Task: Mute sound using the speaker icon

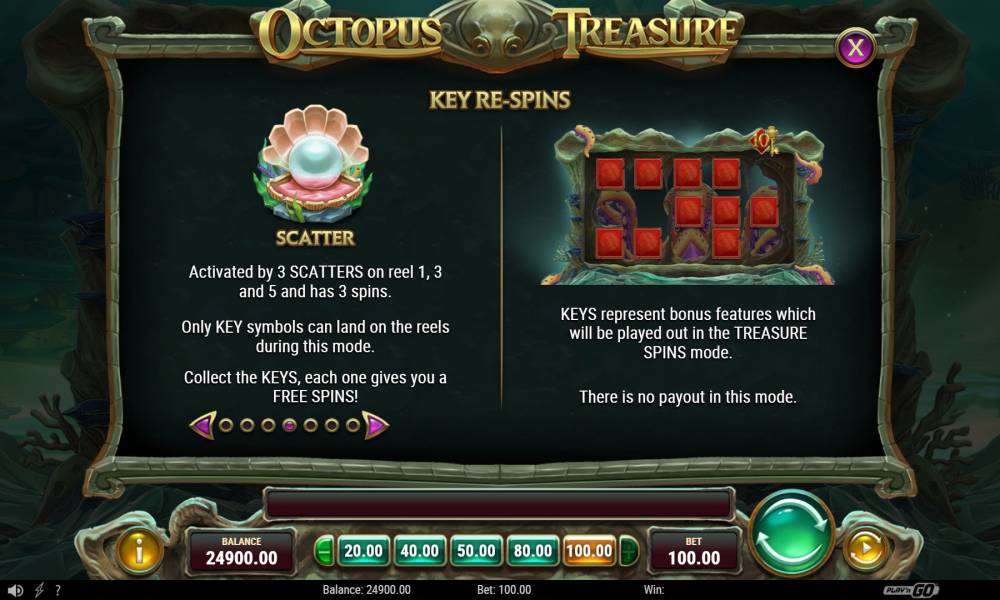Action: coord(15,590)
